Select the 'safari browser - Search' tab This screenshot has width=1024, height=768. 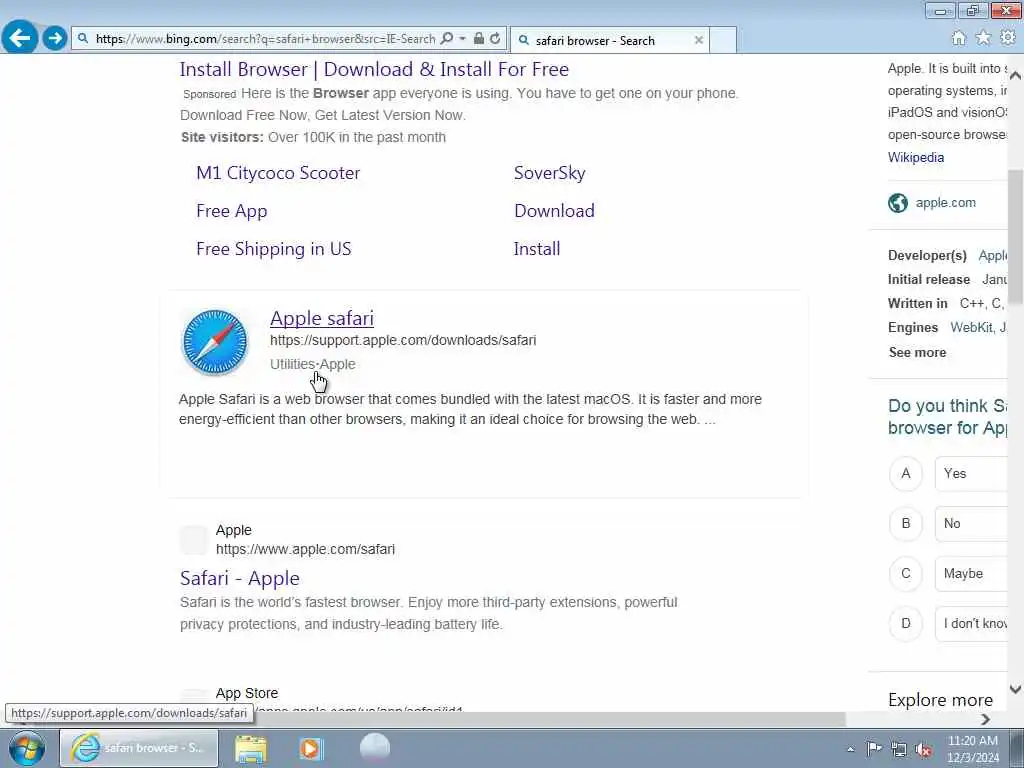pos(609,40)
